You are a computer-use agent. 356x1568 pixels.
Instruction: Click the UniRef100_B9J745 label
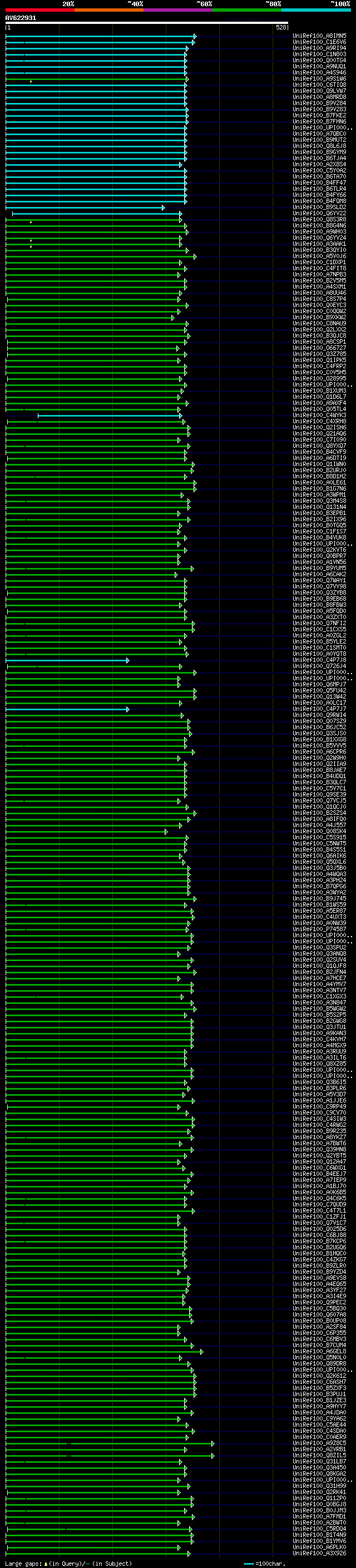click(319, 899)
